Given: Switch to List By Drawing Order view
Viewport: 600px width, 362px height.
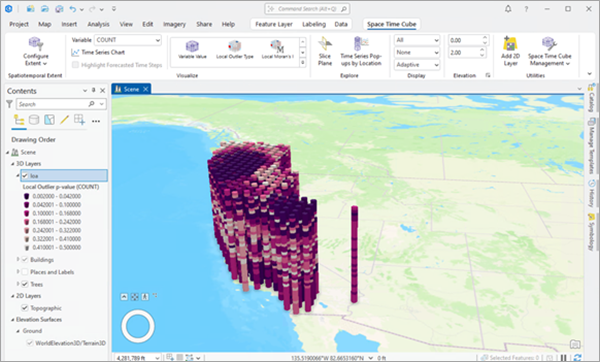Looking at the screenshot, I should [x=19, y=120].
